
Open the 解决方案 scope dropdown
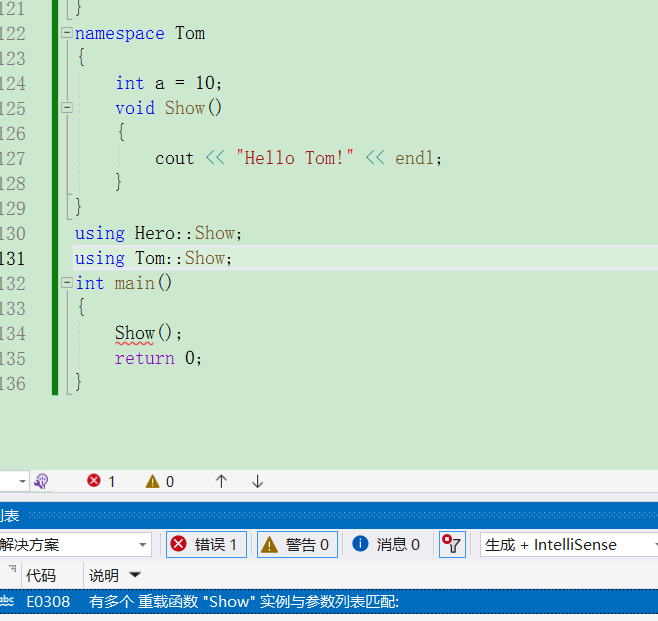point(75,545)
